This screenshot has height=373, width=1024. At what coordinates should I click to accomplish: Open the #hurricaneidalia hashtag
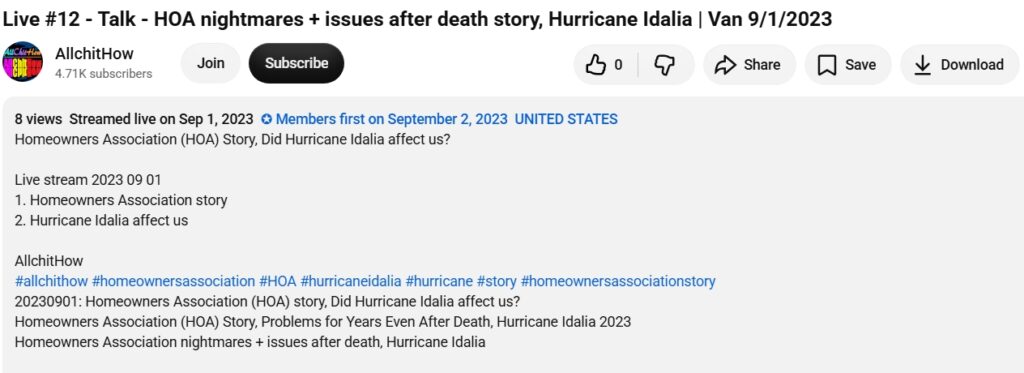[x=351, y=282]
